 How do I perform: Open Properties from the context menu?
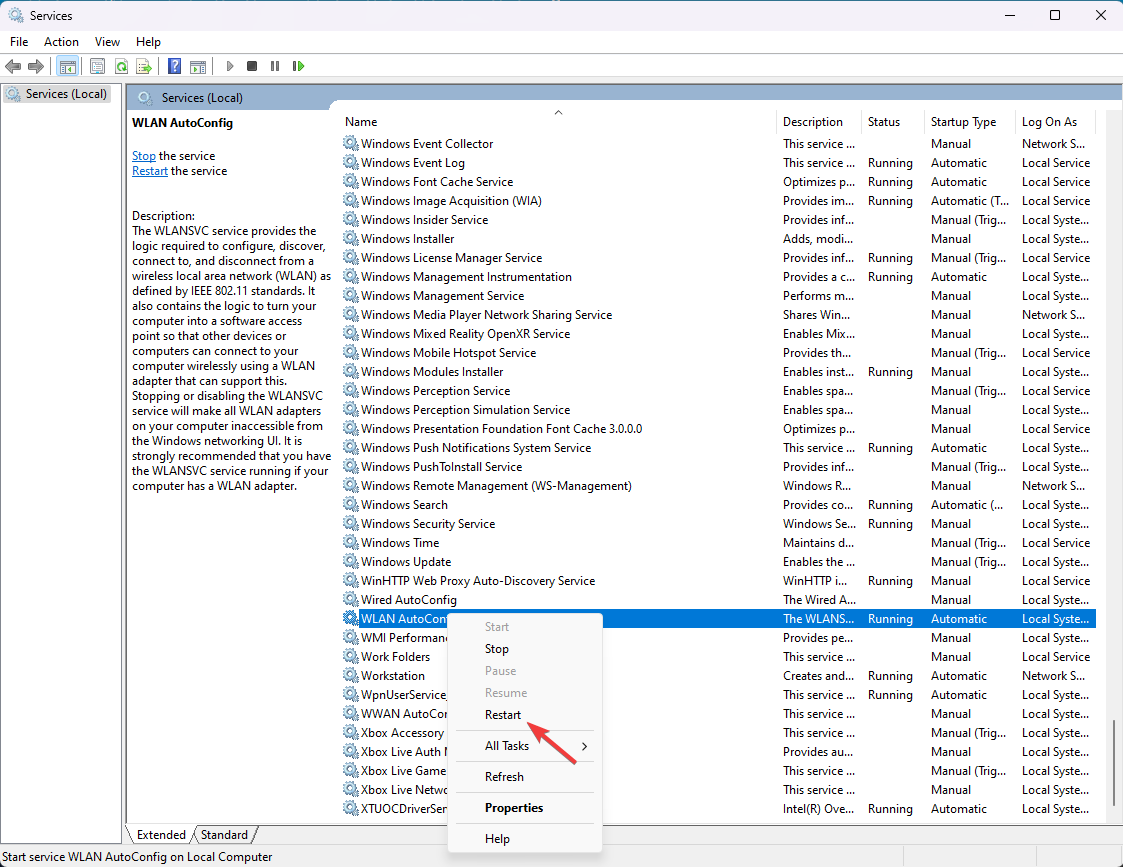click(x=511, y=806)
